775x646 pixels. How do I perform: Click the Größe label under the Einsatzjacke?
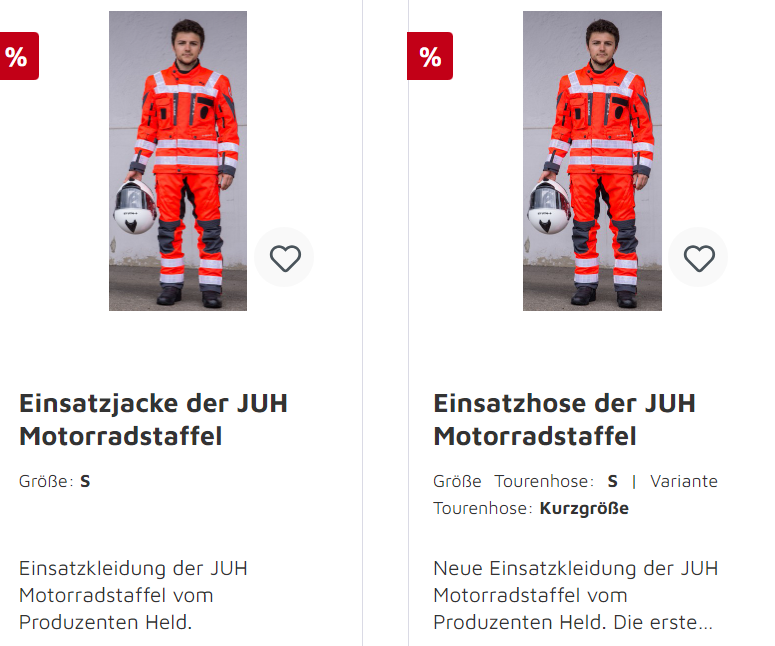tap(46, 481)
